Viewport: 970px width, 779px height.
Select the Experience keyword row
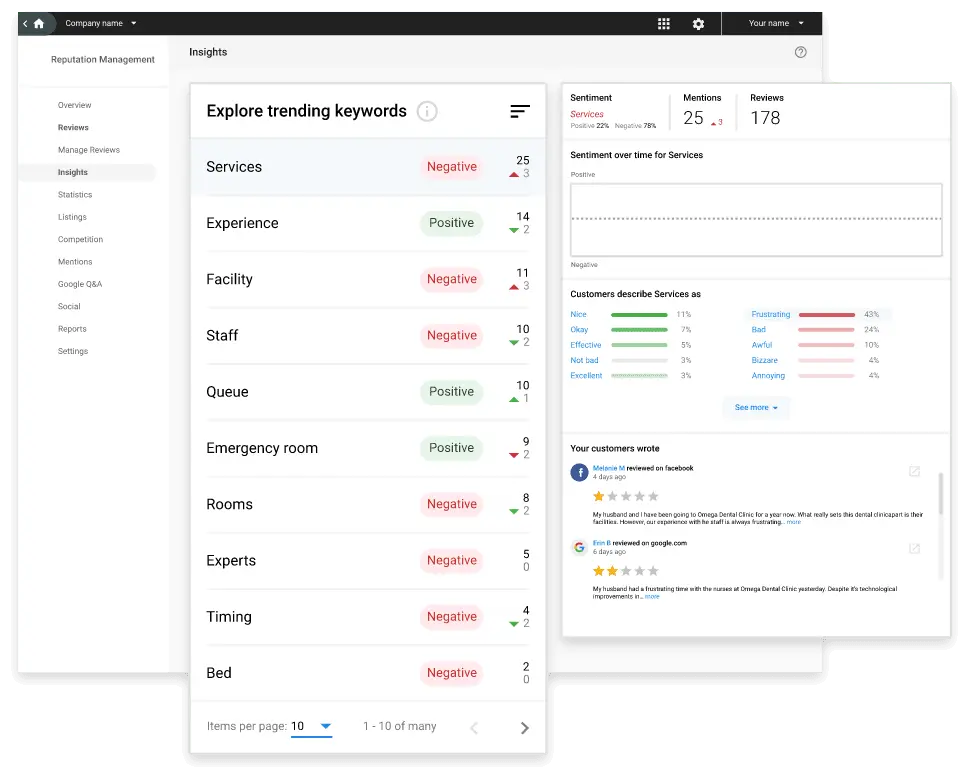[x=367, y=223]
